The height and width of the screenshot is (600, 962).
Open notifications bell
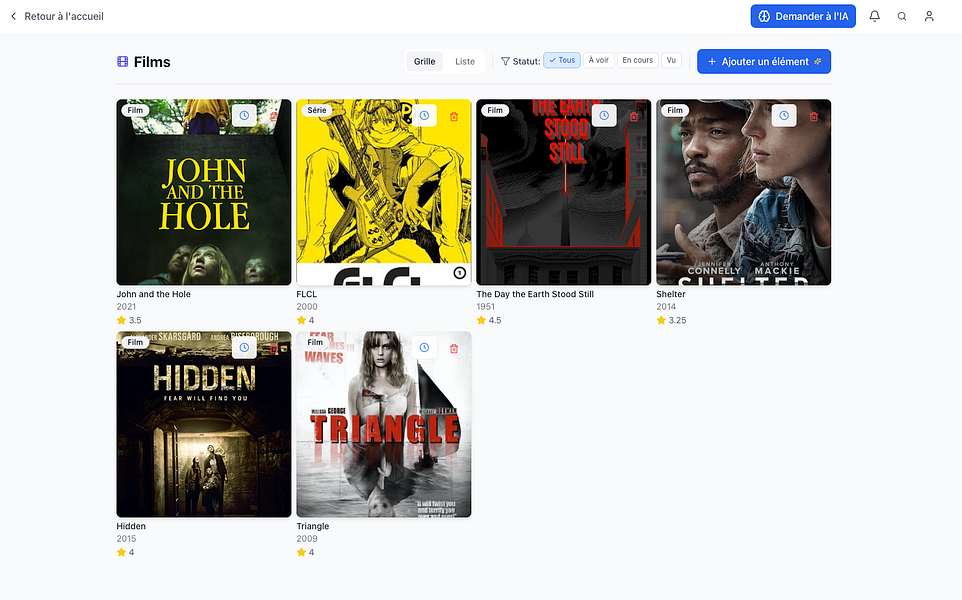tap(875, 17)
